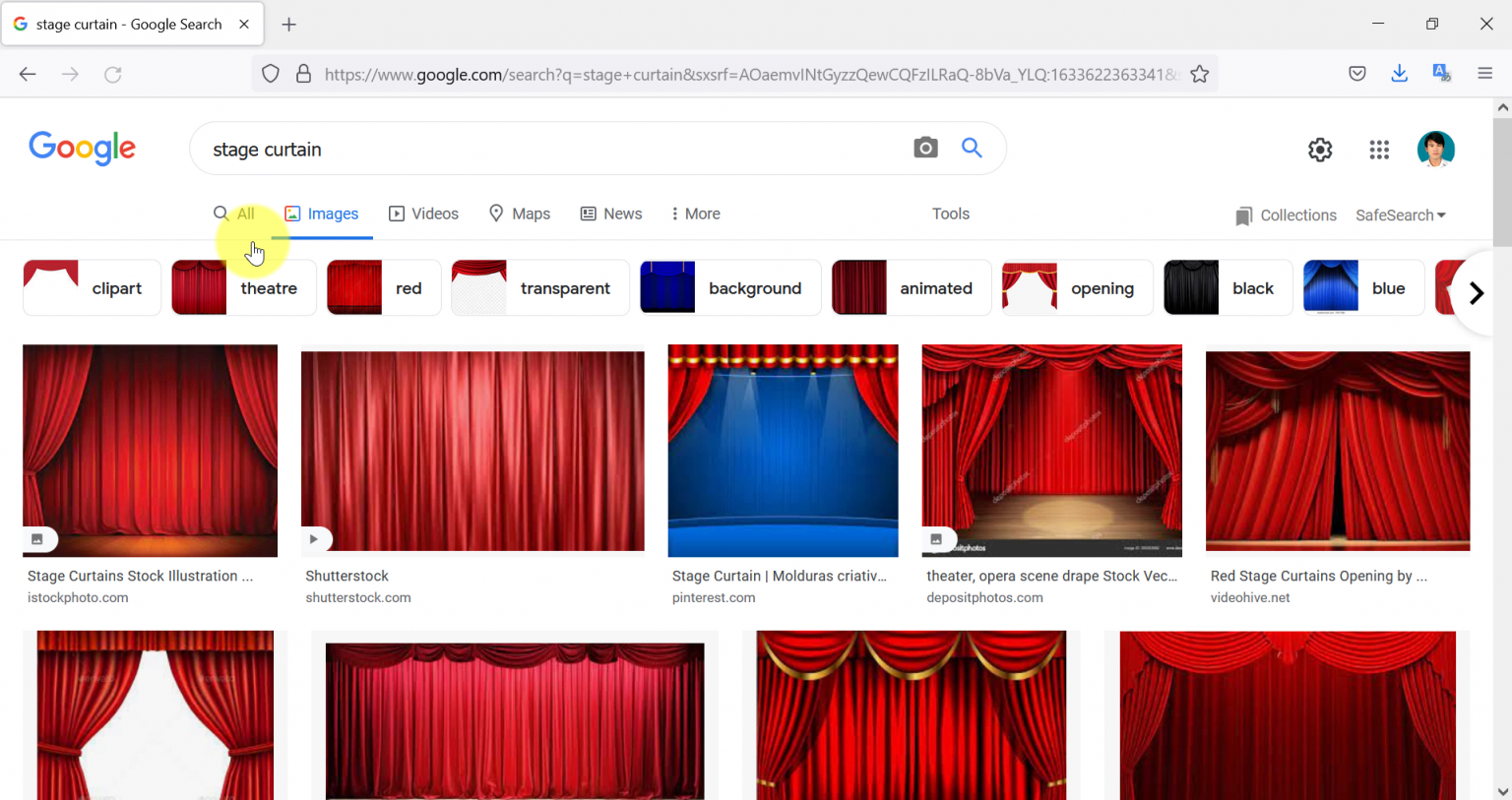1512x800 pixels.
Task: Open Google quick settings gear
Action: point(1319,149)
